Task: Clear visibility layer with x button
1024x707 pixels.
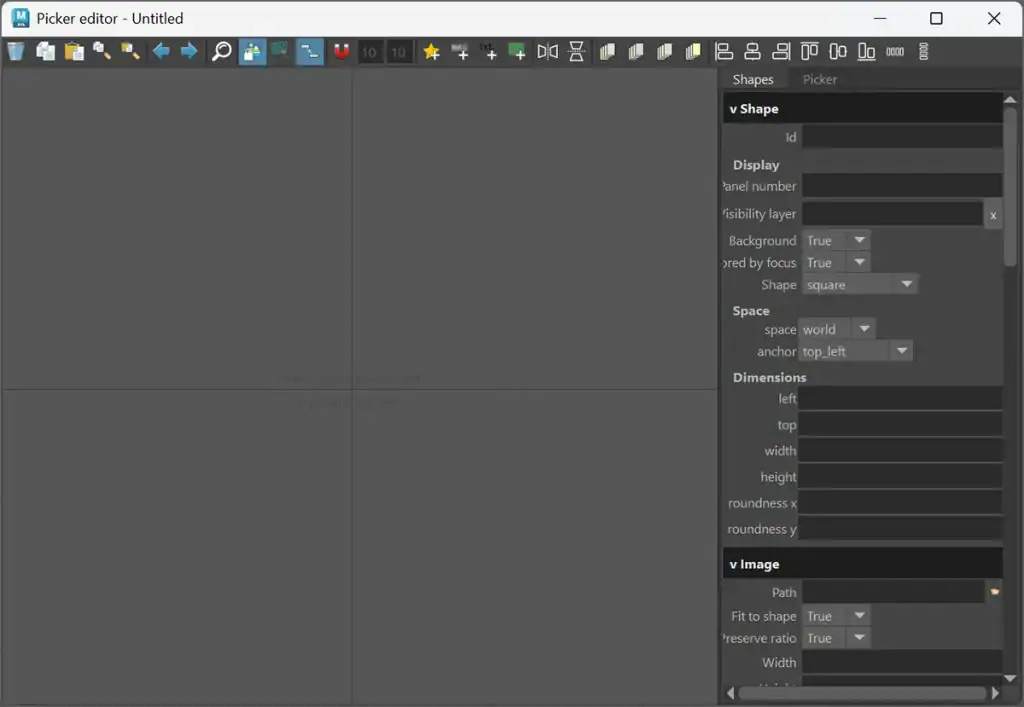Action: [993, 215]
